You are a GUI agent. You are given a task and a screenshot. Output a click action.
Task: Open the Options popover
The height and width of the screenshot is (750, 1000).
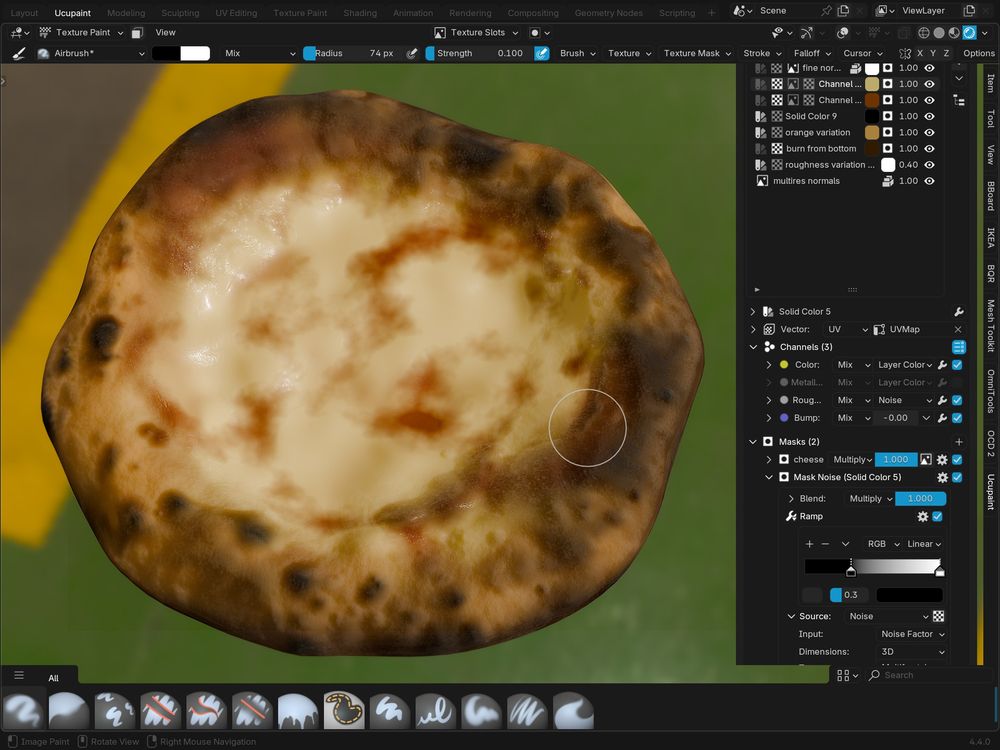[978, 54]
